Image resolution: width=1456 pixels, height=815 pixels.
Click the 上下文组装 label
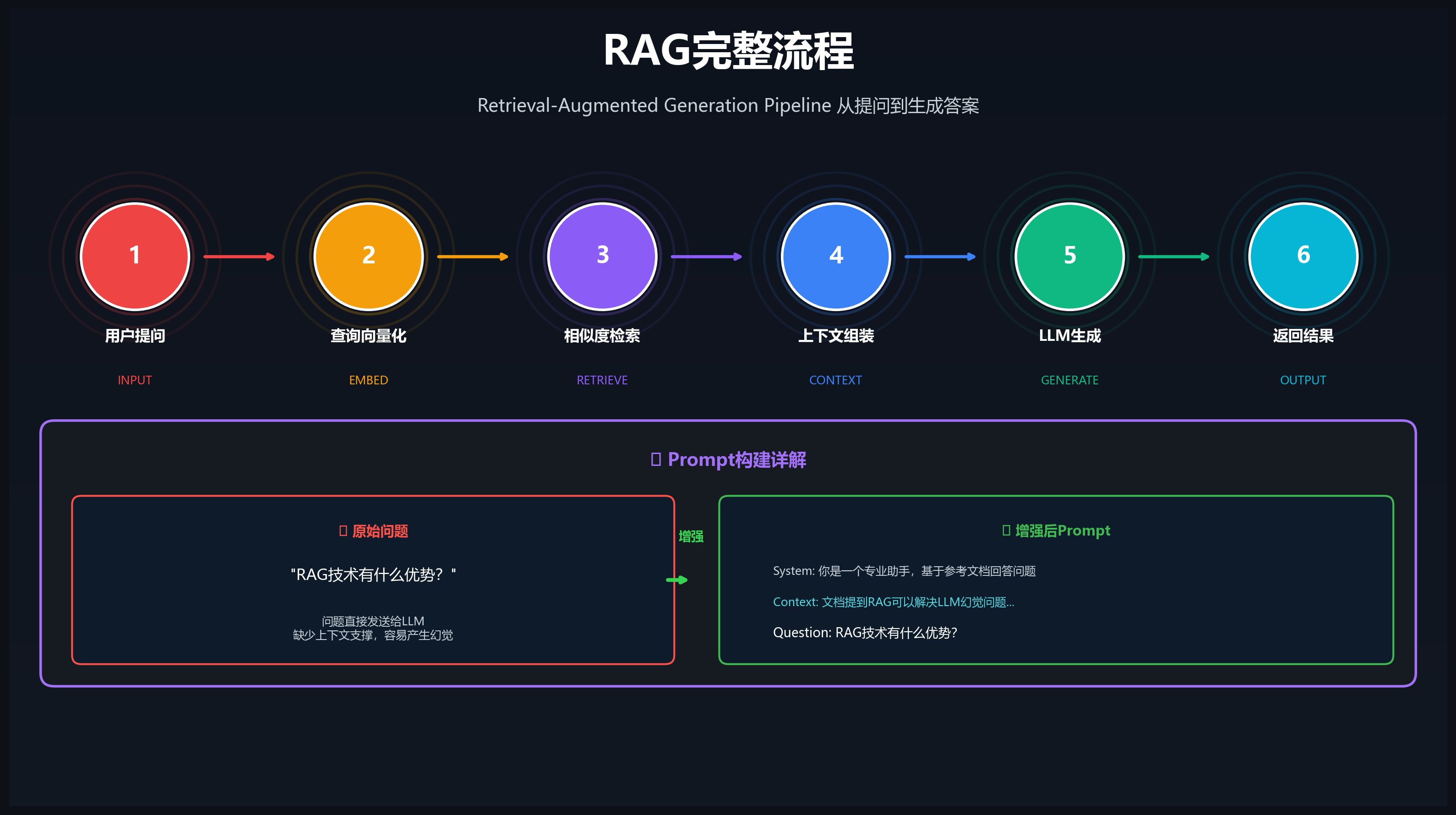[x=836, y=336]
